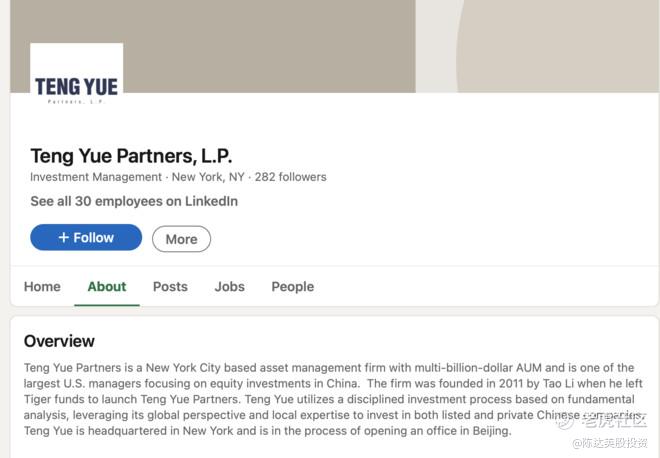Switch to the Home tab

tap(42, 287)
